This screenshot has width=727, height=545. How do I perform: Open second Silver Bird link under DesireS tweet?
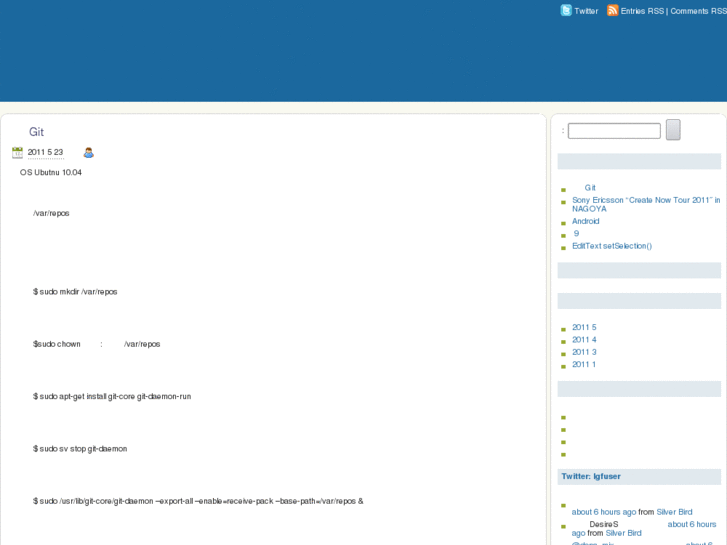tap(623, 533)
